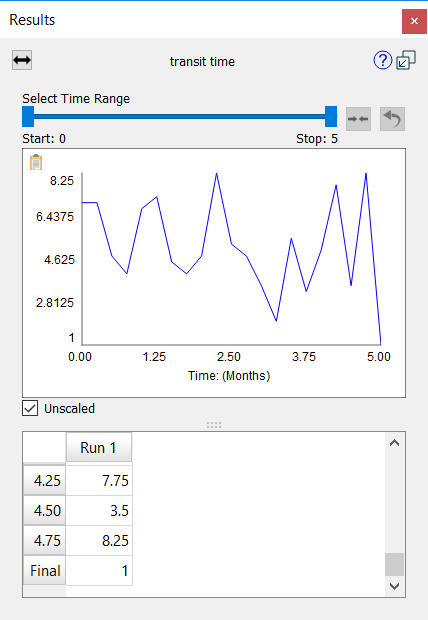This screenshot has width=428, height=620.
Task: Select the 4.50 row header
Action: (44, 510)
